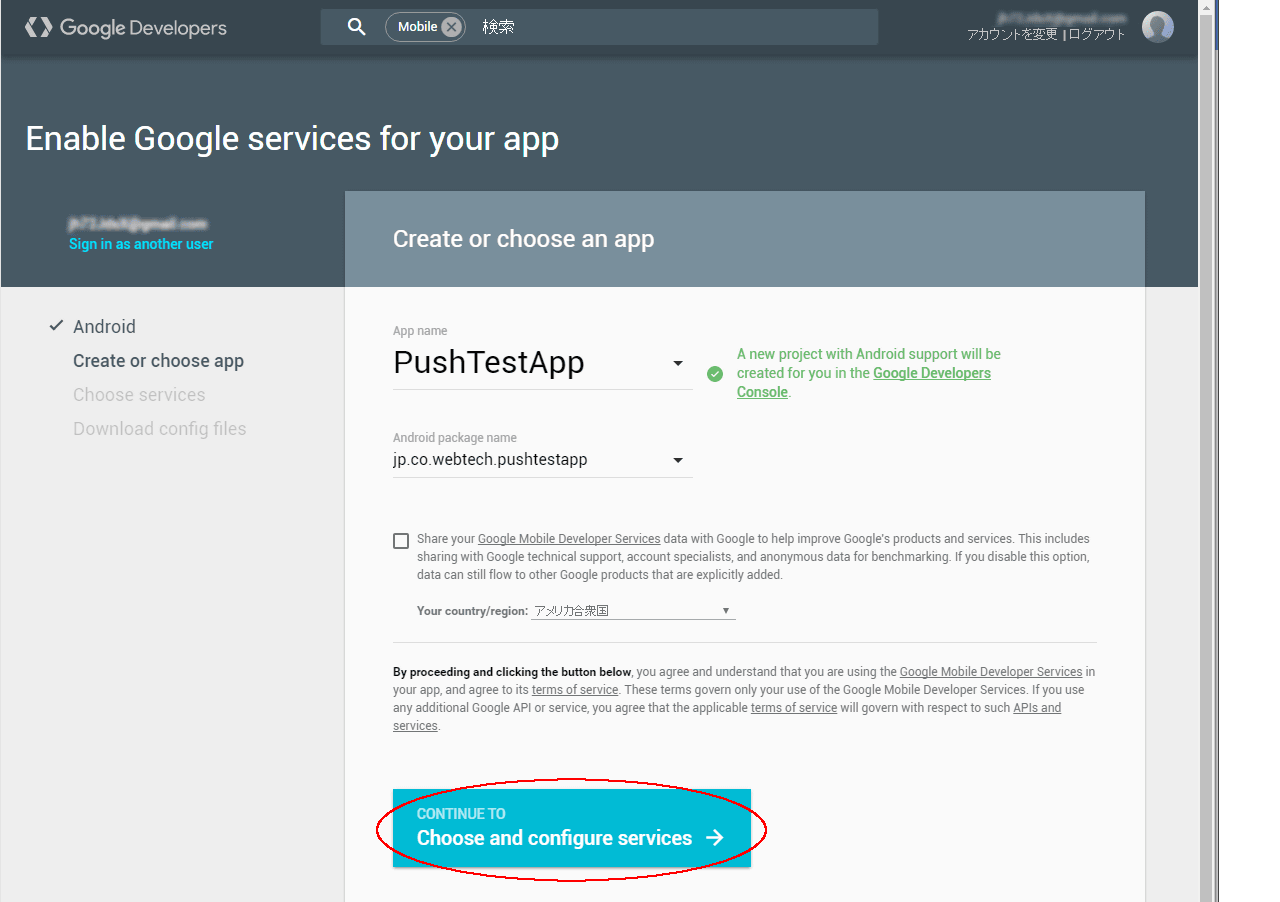The height and width of the screenshot is (902, 1280).
Task: Open the account avatar picture
Action: coord(1158,27)
